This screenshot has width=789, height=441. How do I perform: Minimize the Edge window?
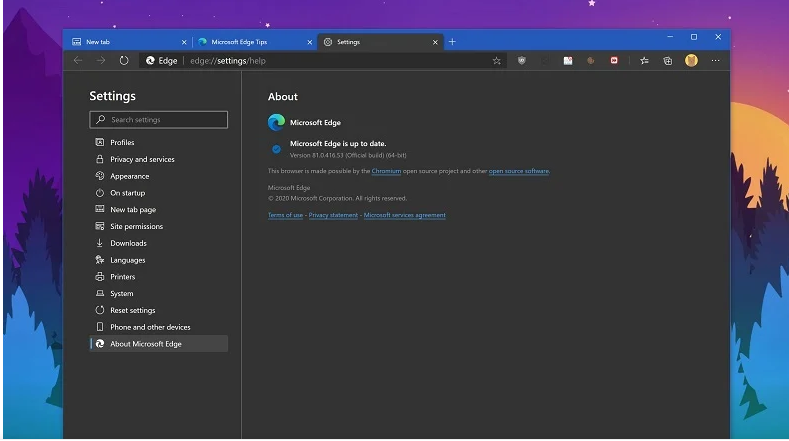[x=670, y=37]
